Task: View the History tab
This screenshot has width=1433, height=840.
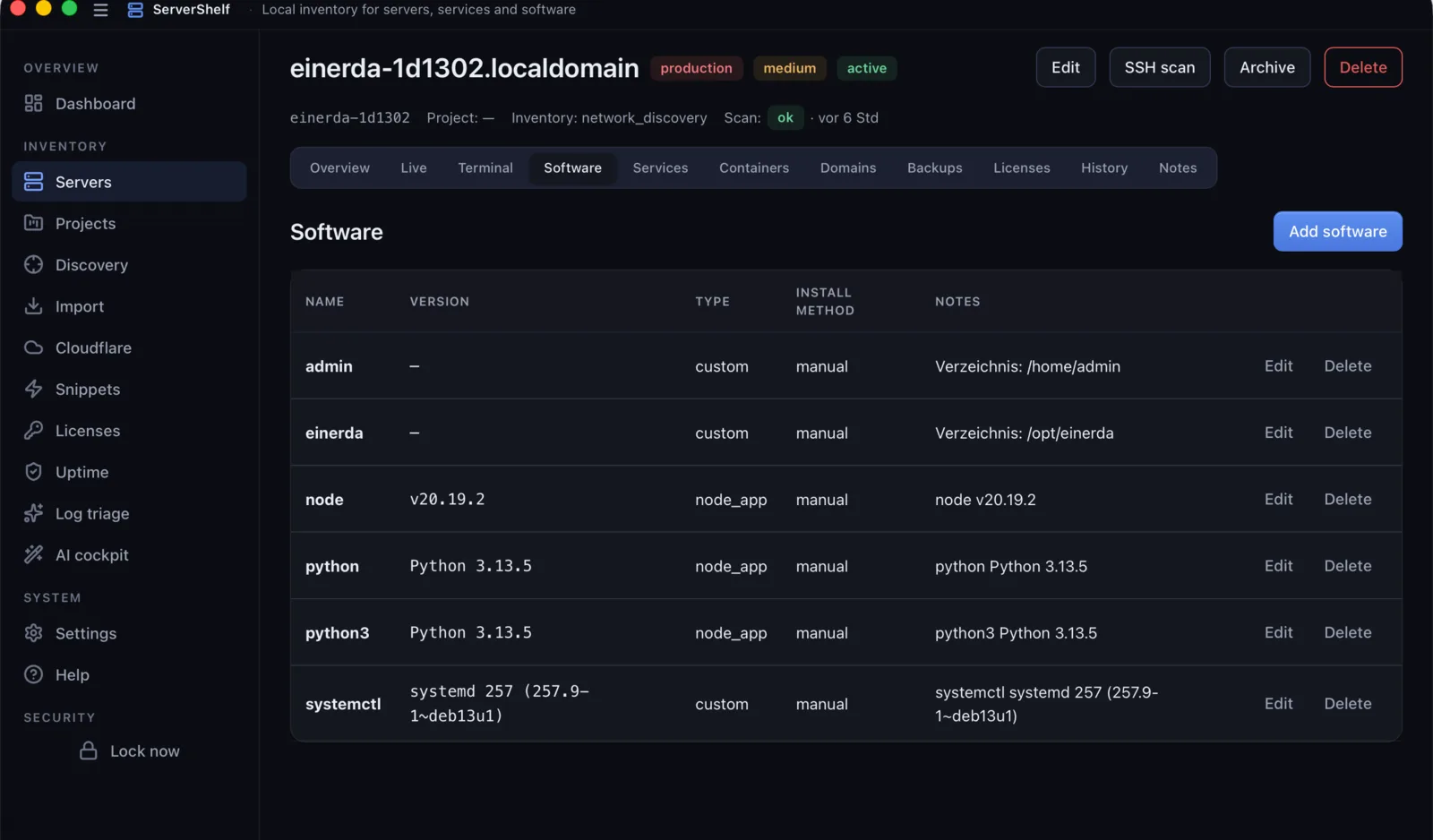Action: (x=1103, y=168)
